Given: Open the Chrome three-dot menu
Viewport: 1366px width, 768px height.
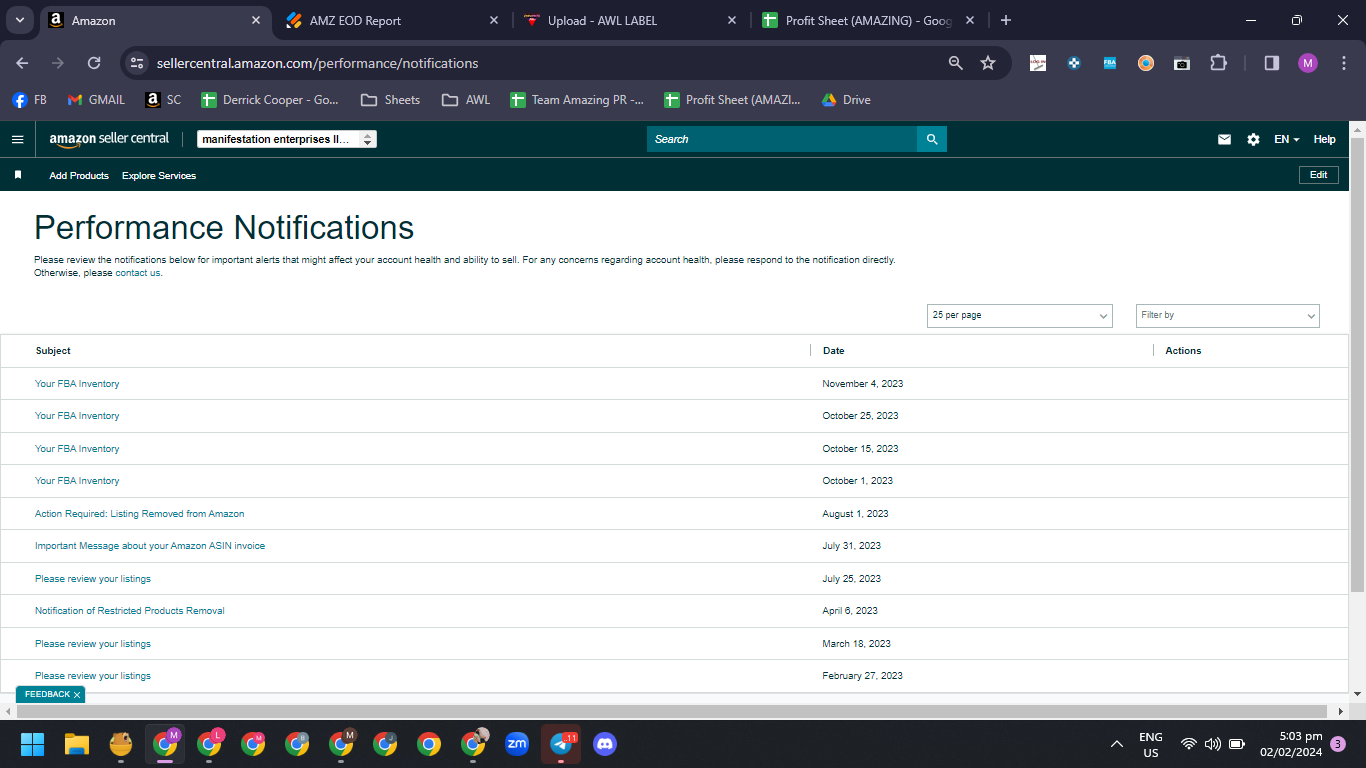Looking at the screenshot, I should coord(1343,63).
